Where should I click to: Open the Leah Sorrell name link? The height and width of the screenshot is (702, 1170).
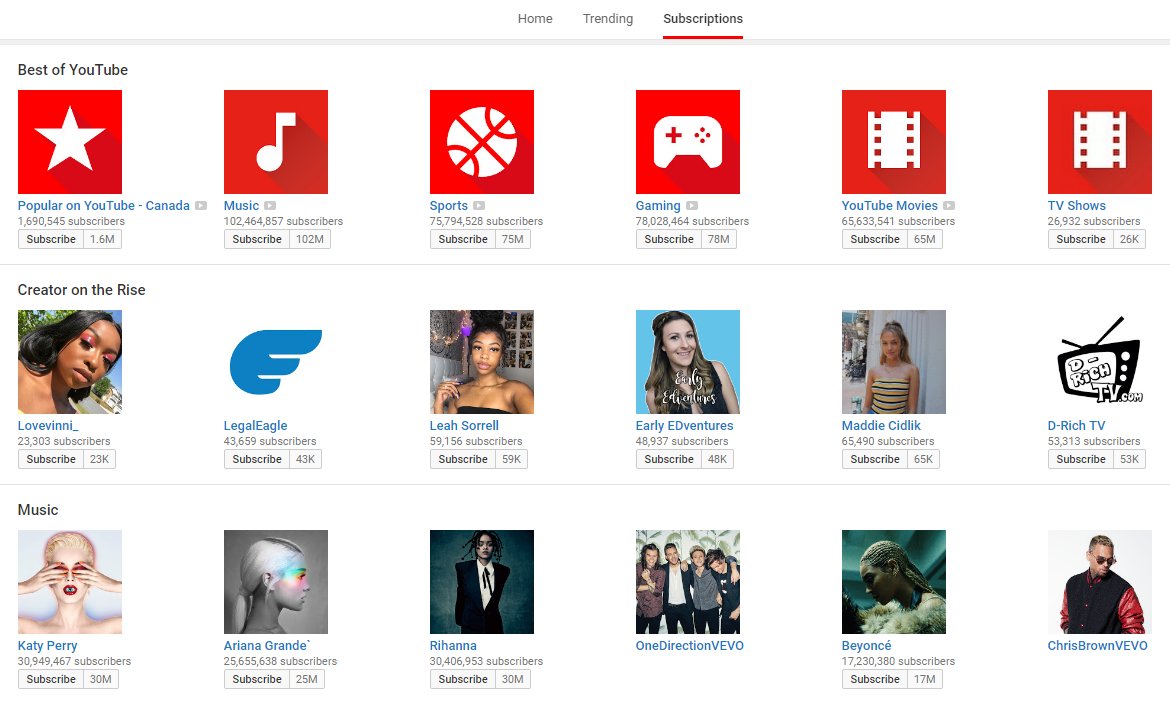tap(464, 426)
